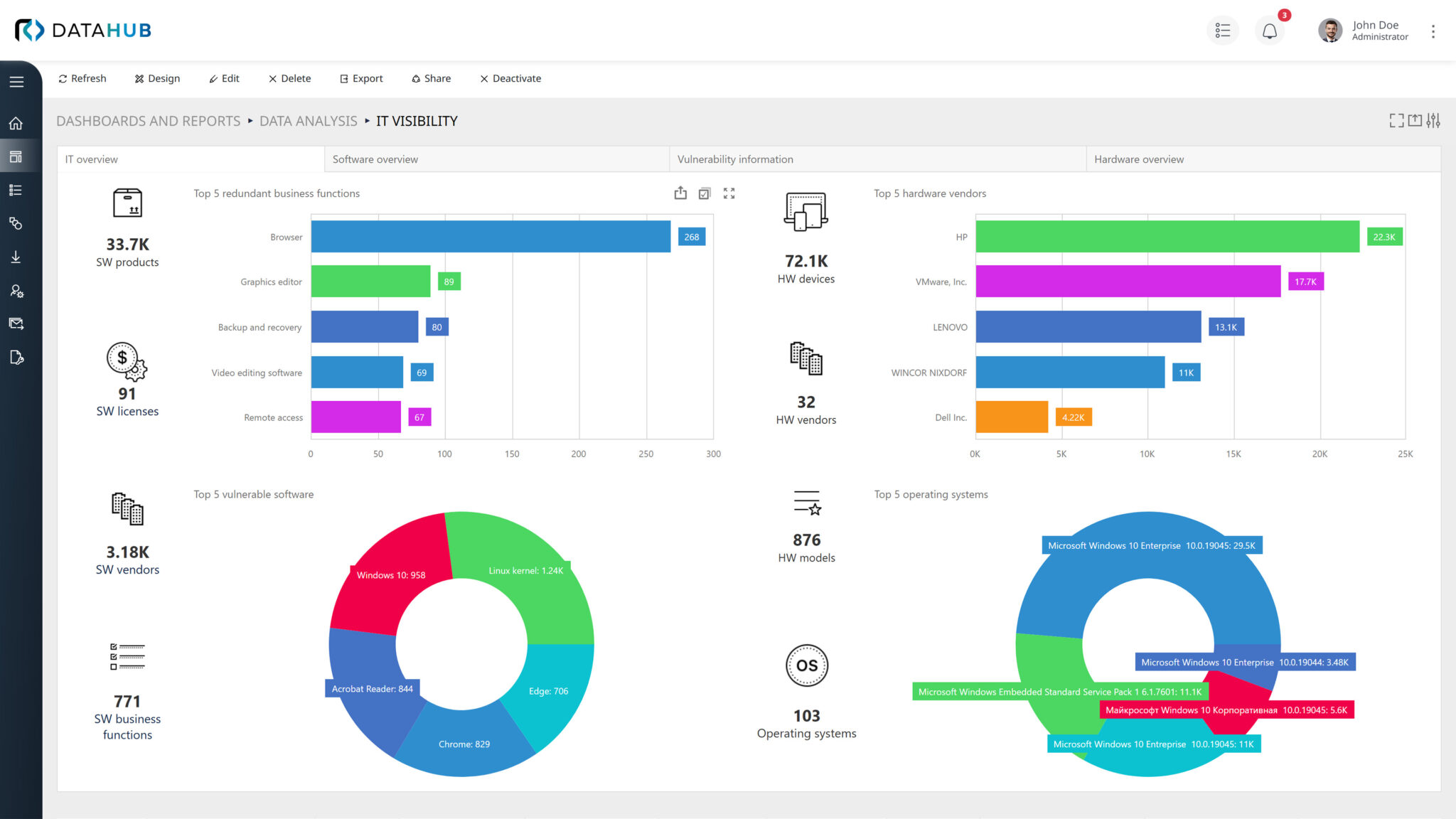This screenshot has height=819, width=1456.
Task: Click the Acrobat Reader: 844 label
Action: (373, 688)
